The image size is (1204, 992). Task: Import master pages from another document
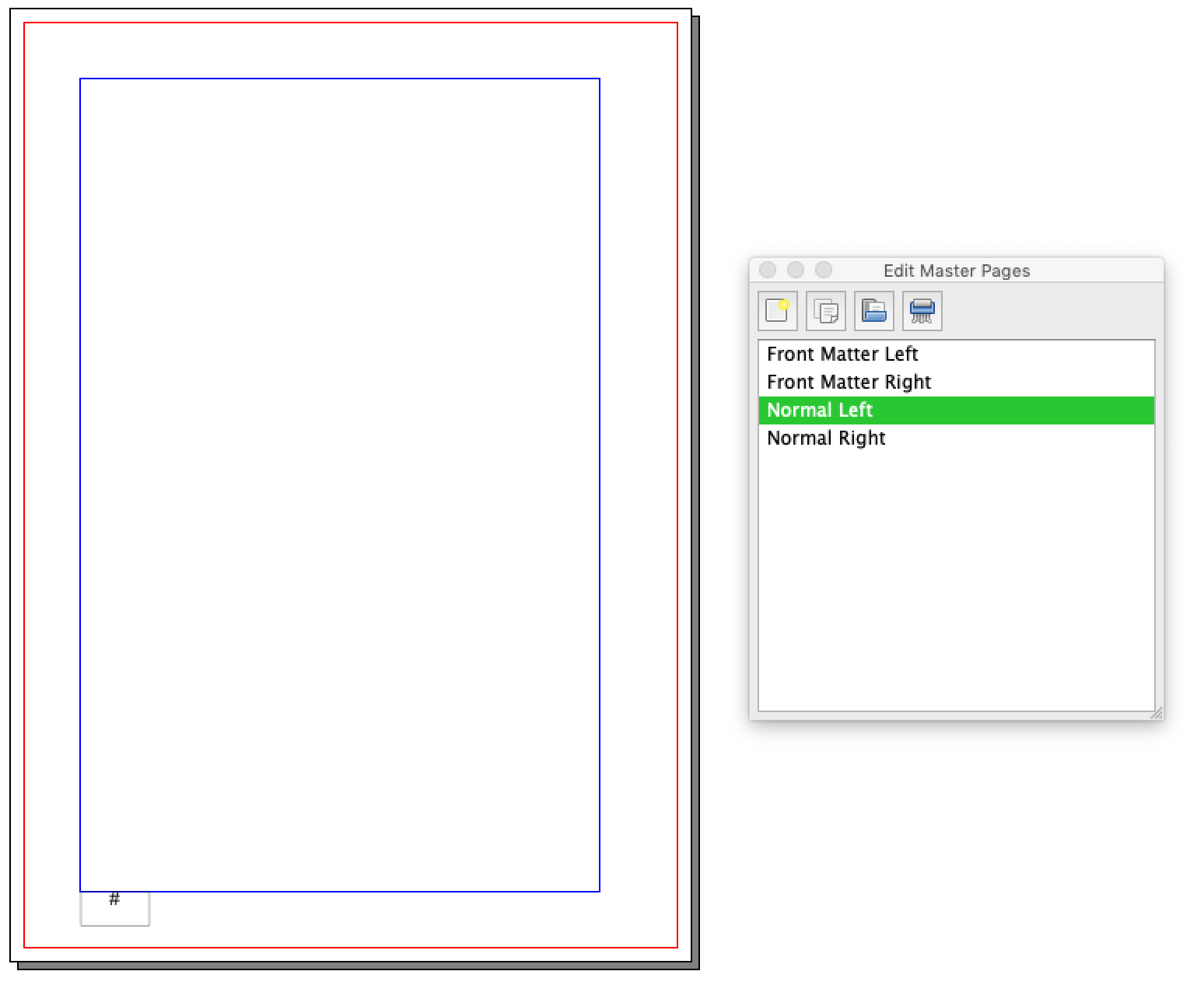[873, 310]
